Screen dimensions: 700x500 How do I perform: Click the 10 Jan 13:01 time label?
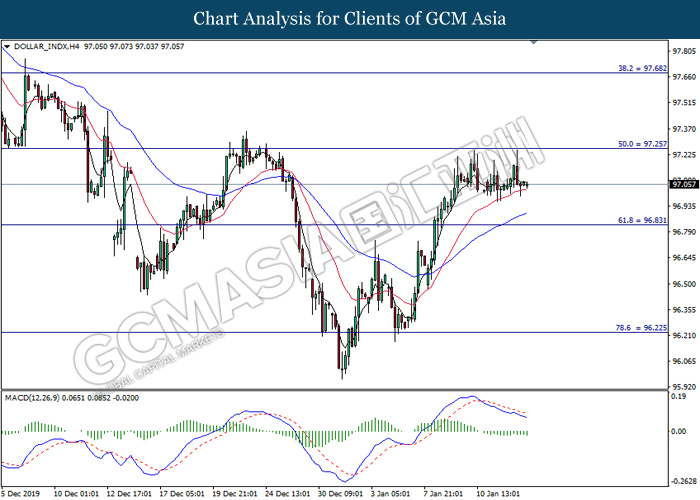tap(498, 494)
